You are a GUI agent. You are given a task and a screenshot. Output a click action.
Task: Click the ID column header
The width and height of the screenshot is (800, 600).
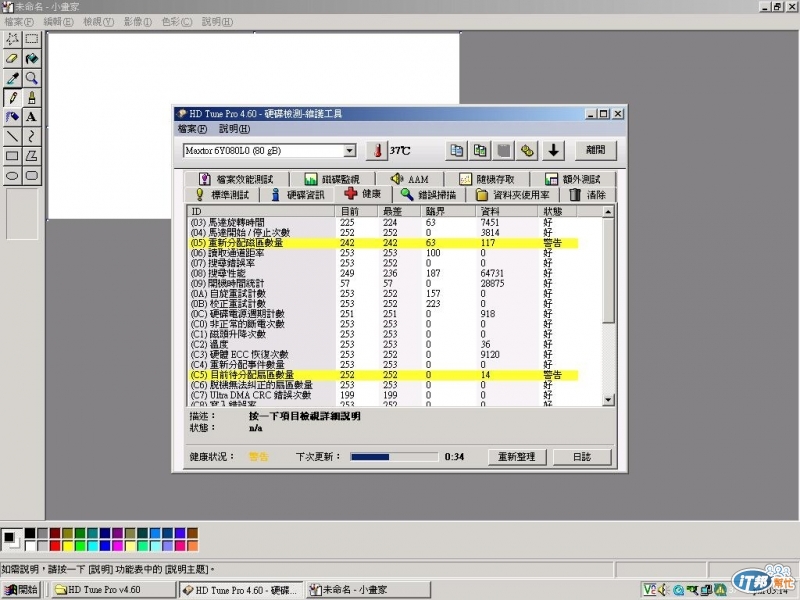(x=261, y=211)
